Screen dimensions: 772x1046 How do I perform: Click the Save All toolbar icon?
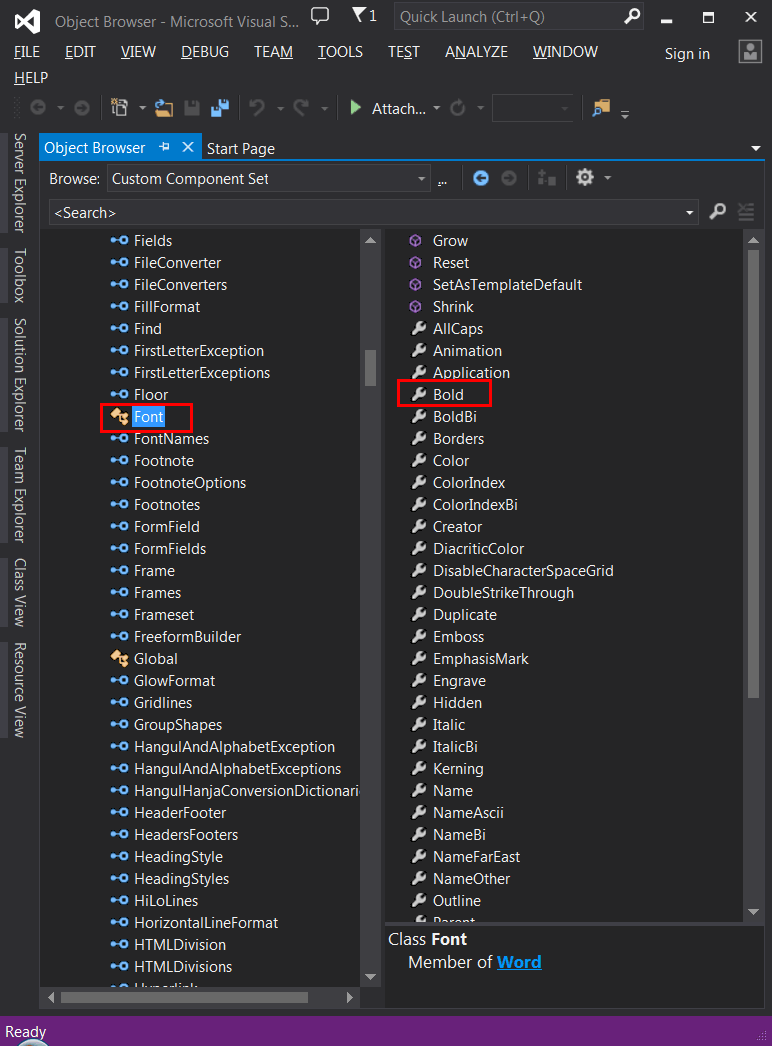tap(220, 108)
